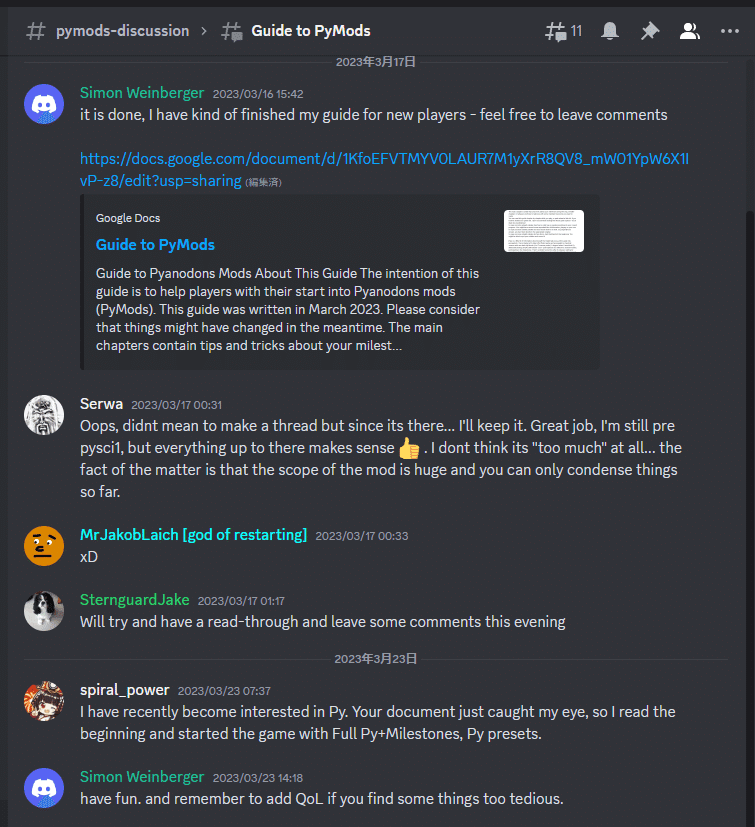
Task: Click the pymods-discussion channel hash icon
Action: click(35, 31)
